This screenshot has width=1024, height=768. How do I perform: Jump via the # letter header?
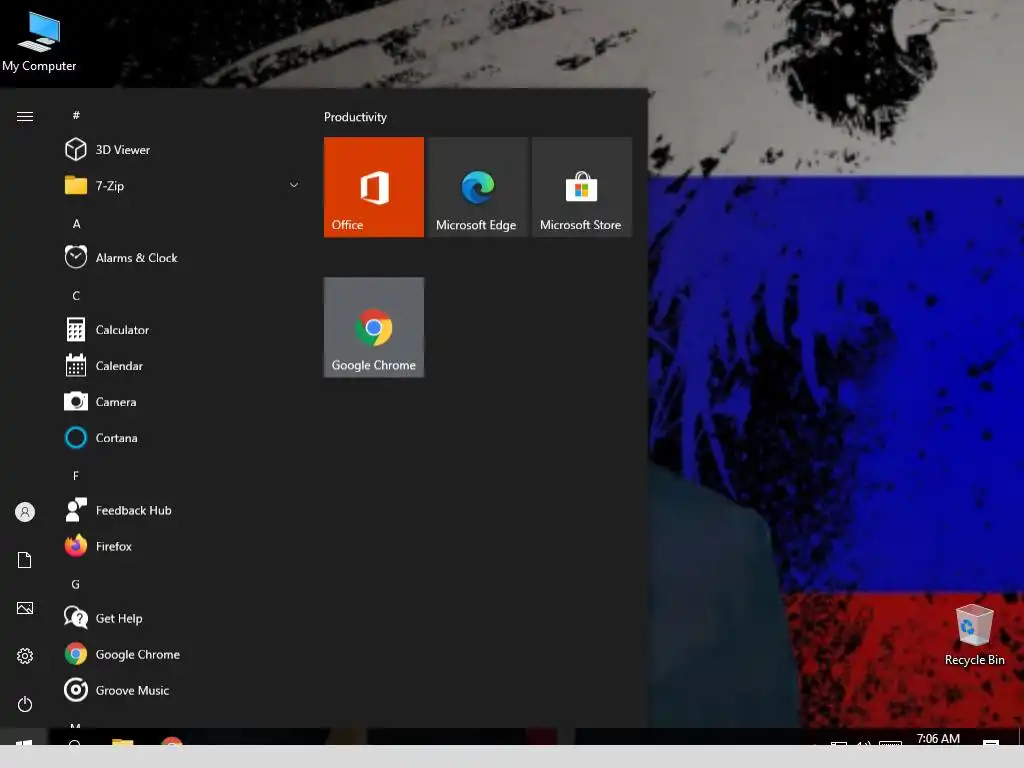click(76, 115)
